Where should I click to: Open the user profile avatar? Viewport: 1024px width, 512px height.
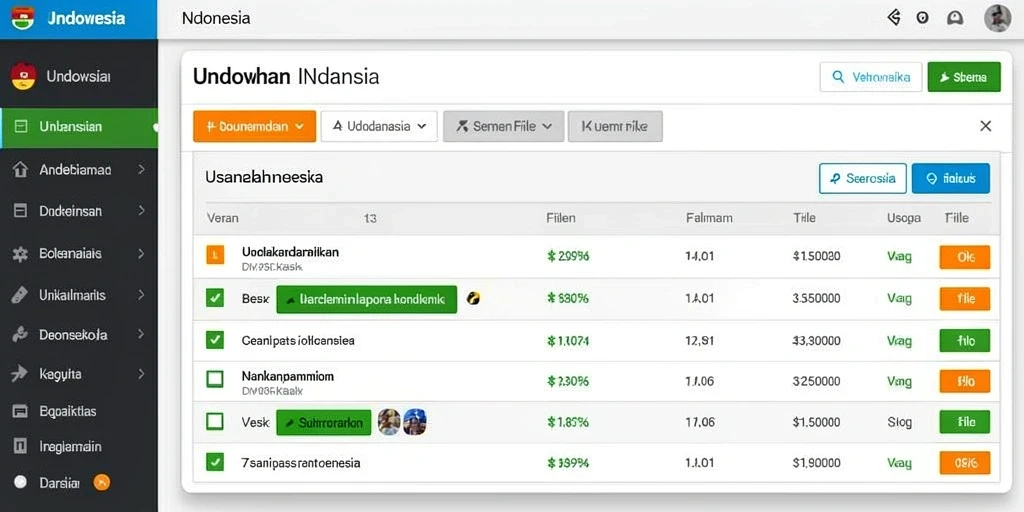(x=997, y=18)
